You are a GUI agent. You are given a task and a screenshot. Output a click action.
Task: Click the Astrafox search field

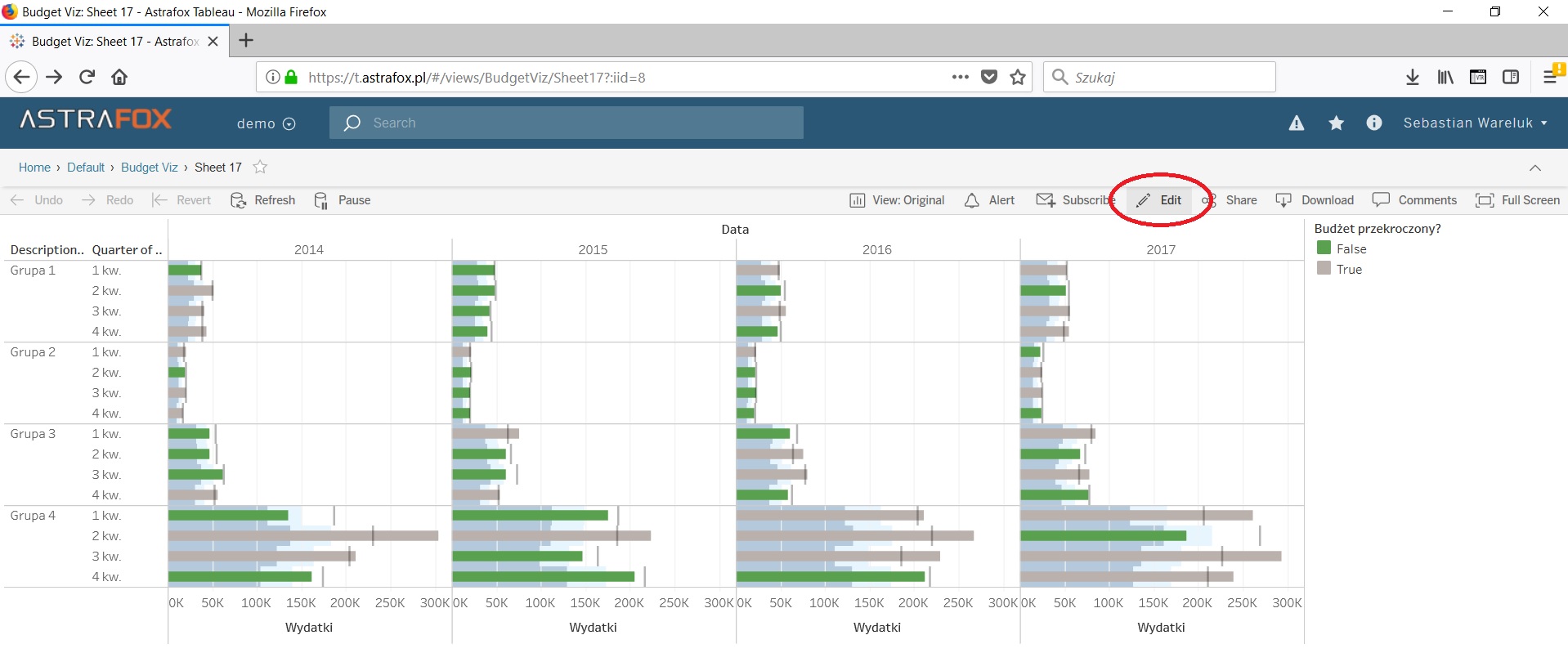pos(566,123)
